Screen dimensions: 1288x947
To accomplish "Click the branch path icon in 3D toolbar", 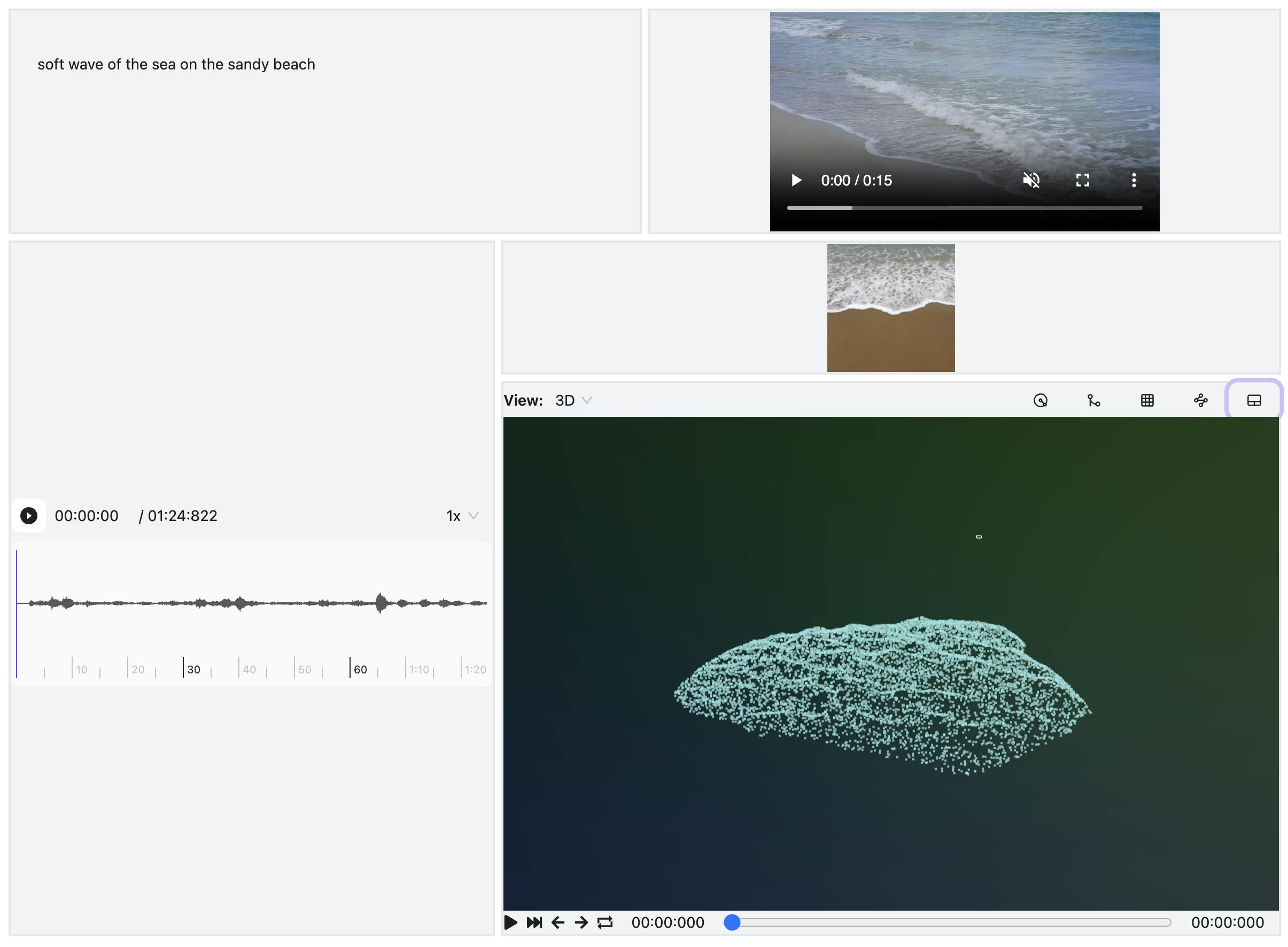I will (1093, 400).
